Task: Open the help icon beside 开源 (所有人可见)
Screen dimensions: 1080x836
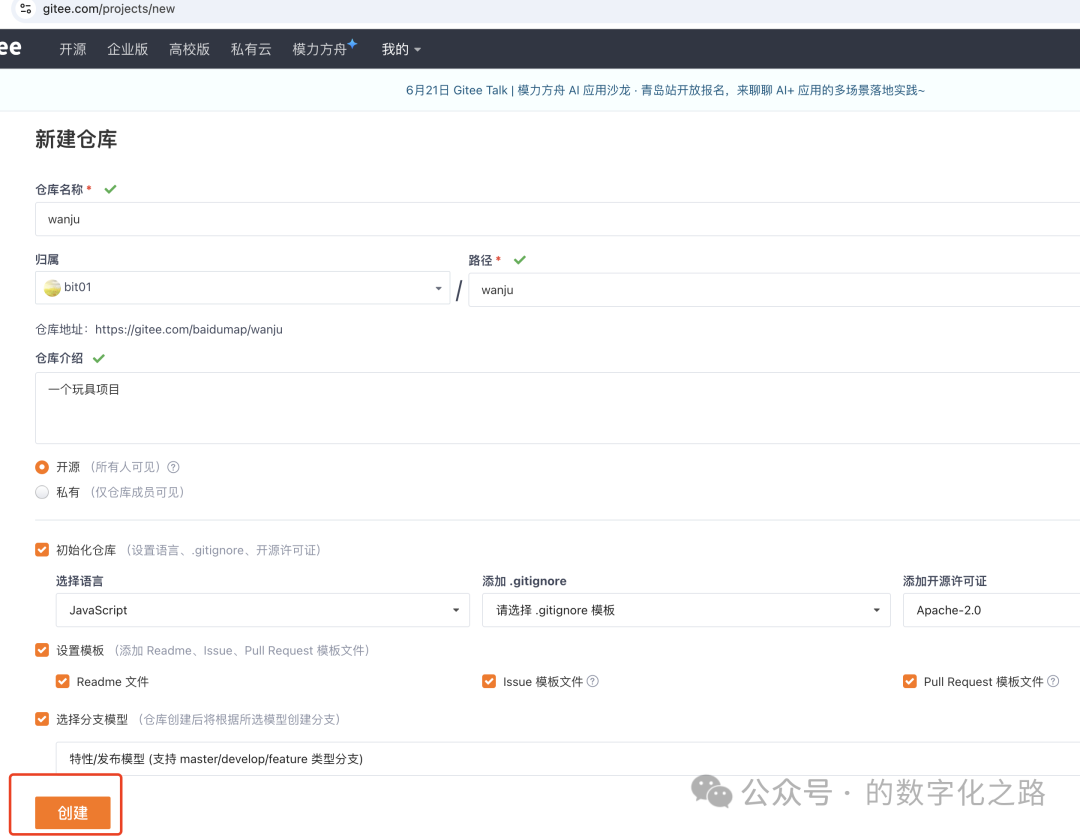Action: (173, 467)
